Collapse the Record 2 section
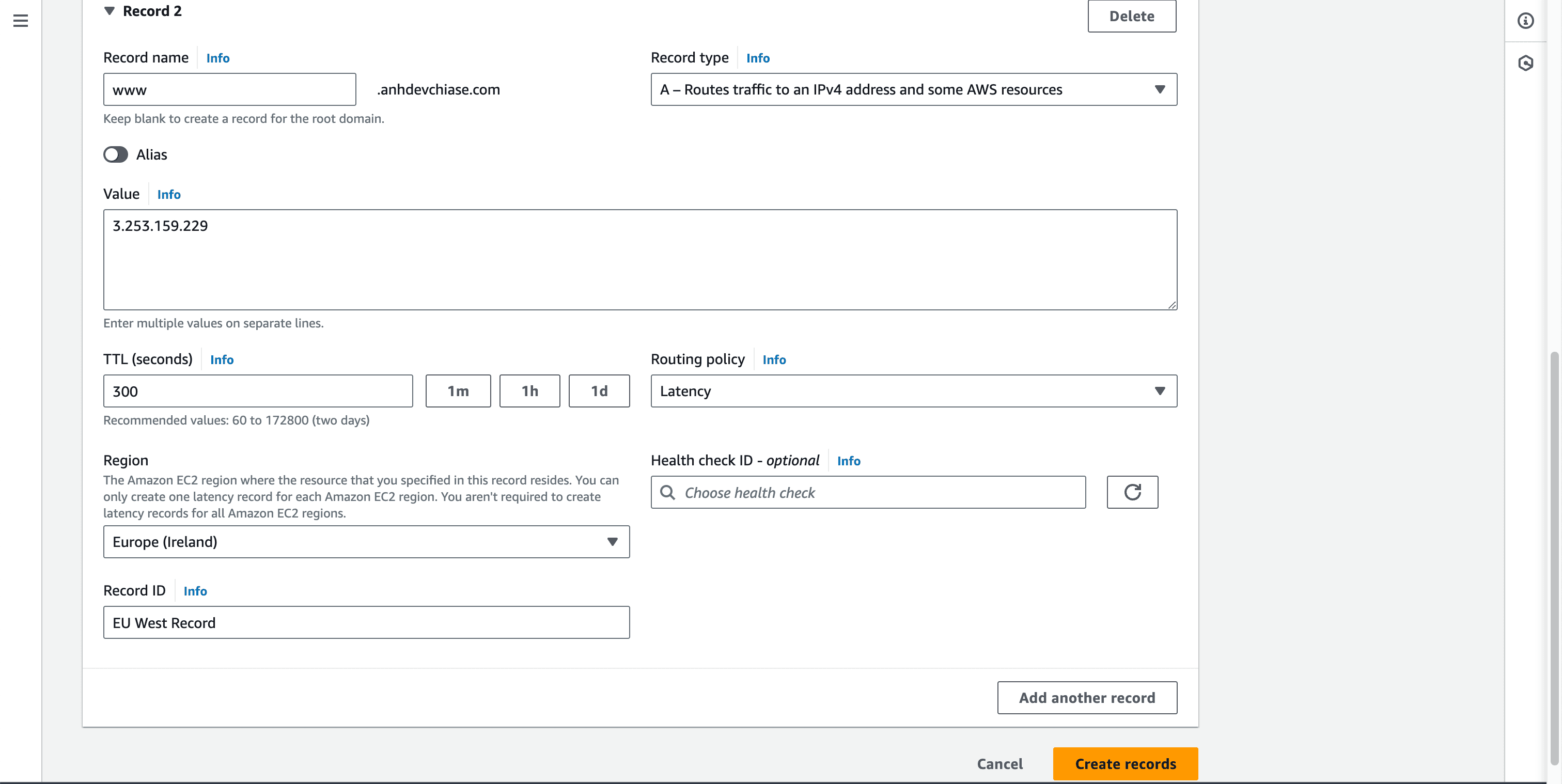Viewport: 1562px width, 784px height. [x=109, y=11]
